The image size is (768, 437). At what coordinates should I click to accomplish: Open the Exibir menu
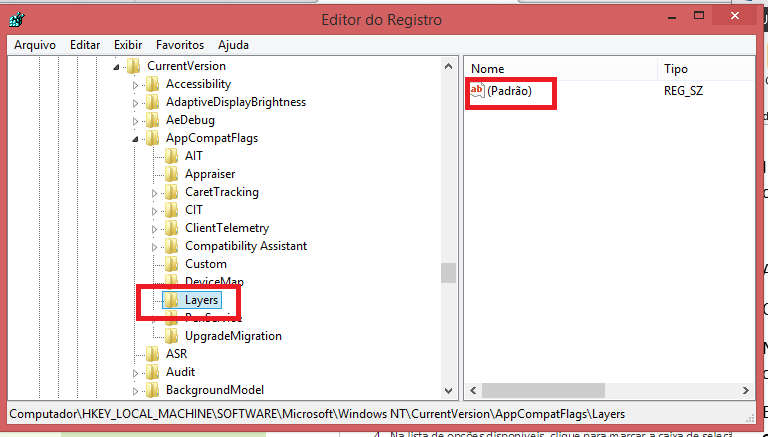point(128,45)
